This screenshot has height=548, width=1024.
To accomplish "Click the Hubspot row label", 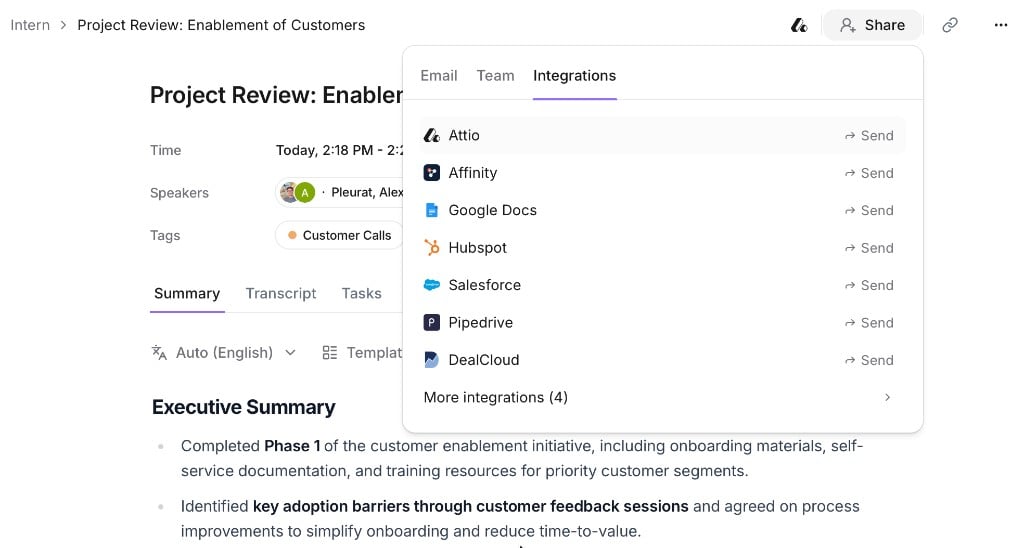I will (477, 248).
